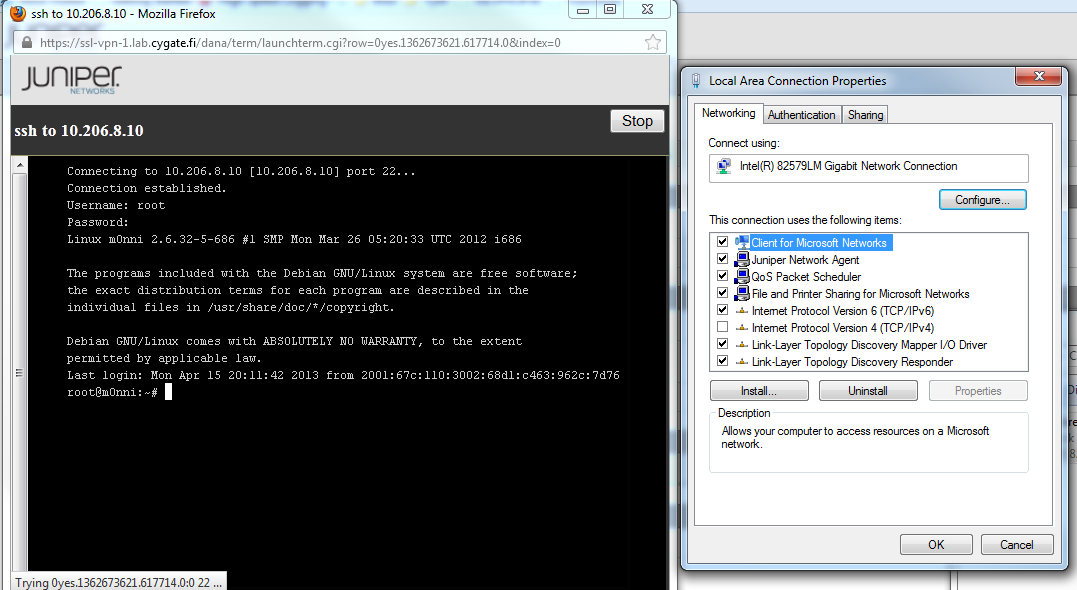Open the Sharing tab
This screenshot has height=590, width=1077.
(865, 115)
